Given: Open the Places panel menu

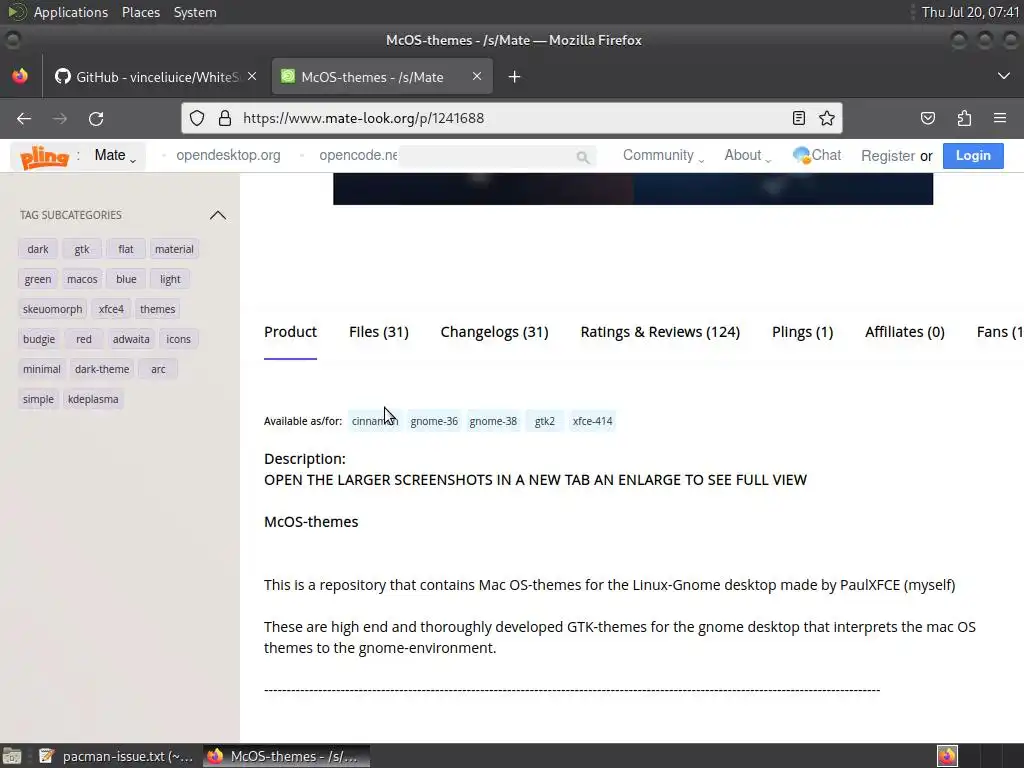Looking at the screenshot, I should (x=141, y=12).
